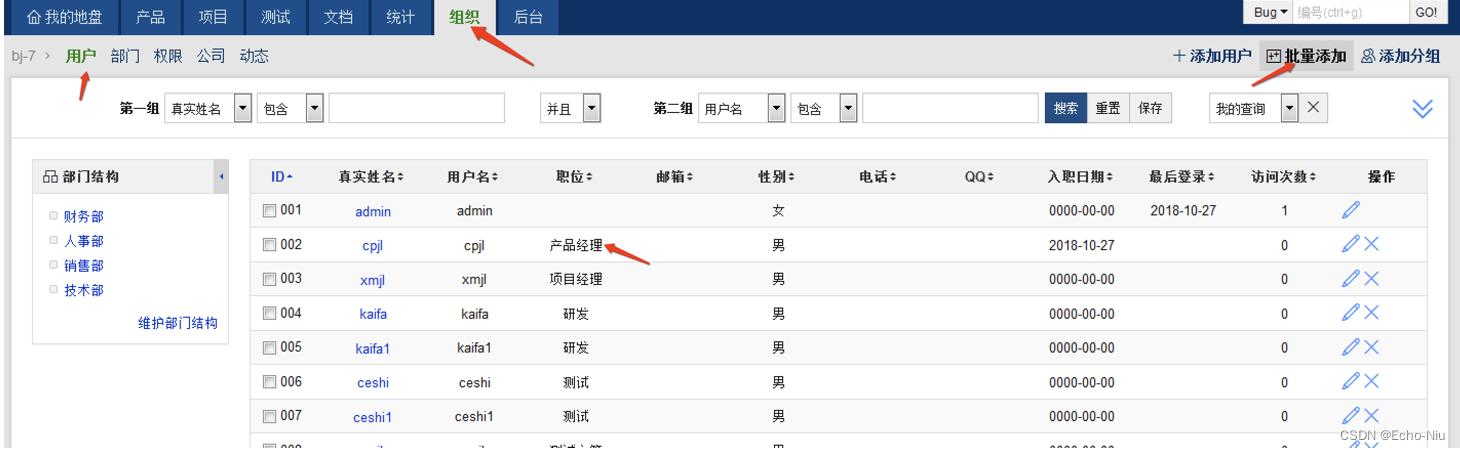Image resolution: width=1460 pixels, height=450 pixels.
Task: Switch to 部门 submenu
Action: (x=125, y=56)
